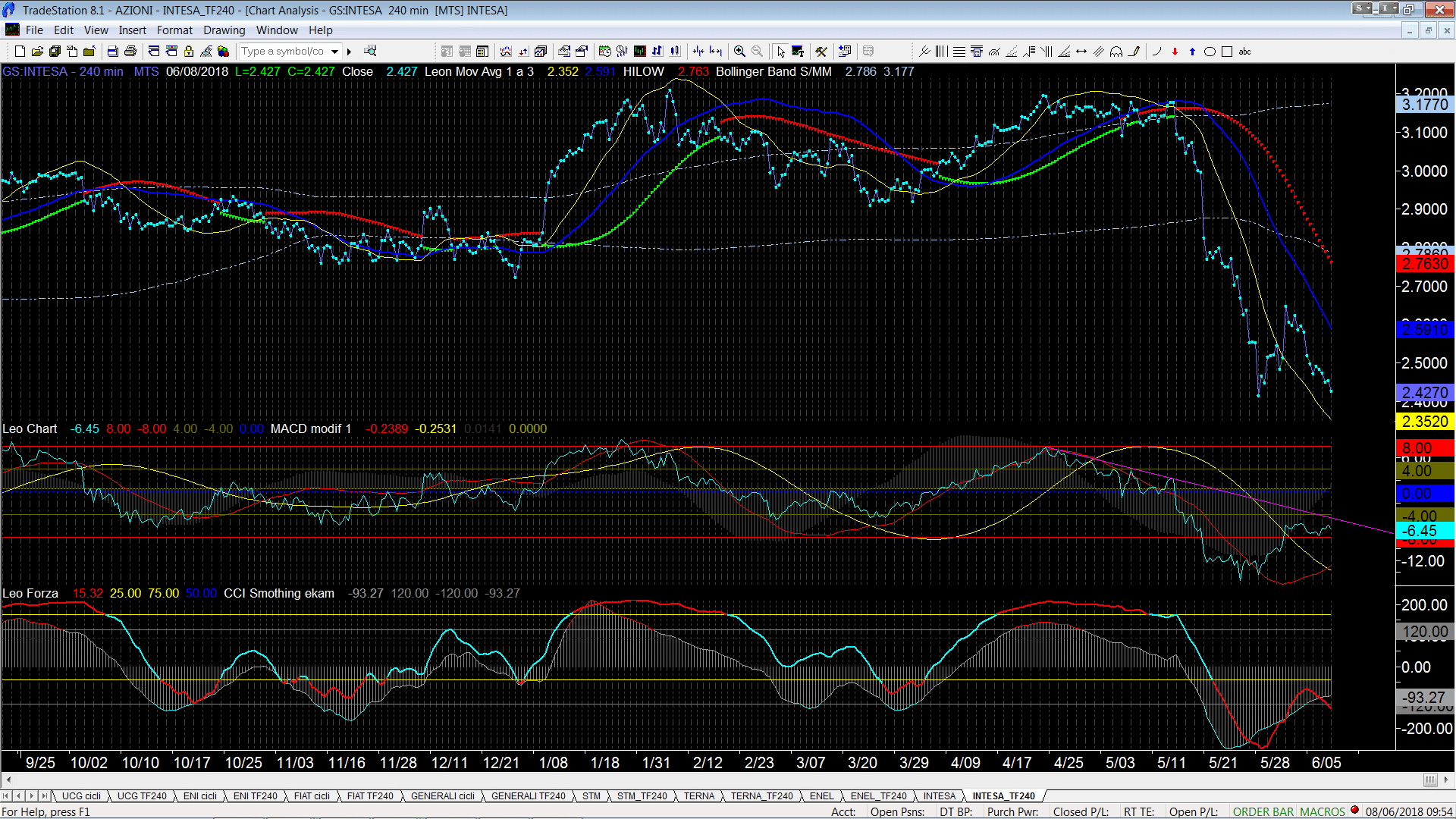Click the GS:INTESA - 240 min chart label
Image resolution: width=1456 pixels, height=819 pixels.
click(x=63, y=72)
